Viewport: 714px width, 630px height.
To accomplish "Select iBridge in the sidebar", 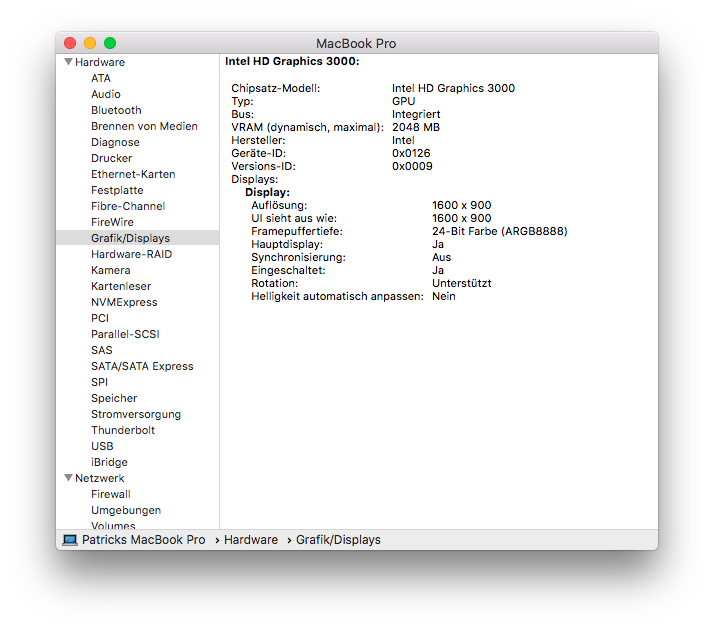I will tap(109, 462).
